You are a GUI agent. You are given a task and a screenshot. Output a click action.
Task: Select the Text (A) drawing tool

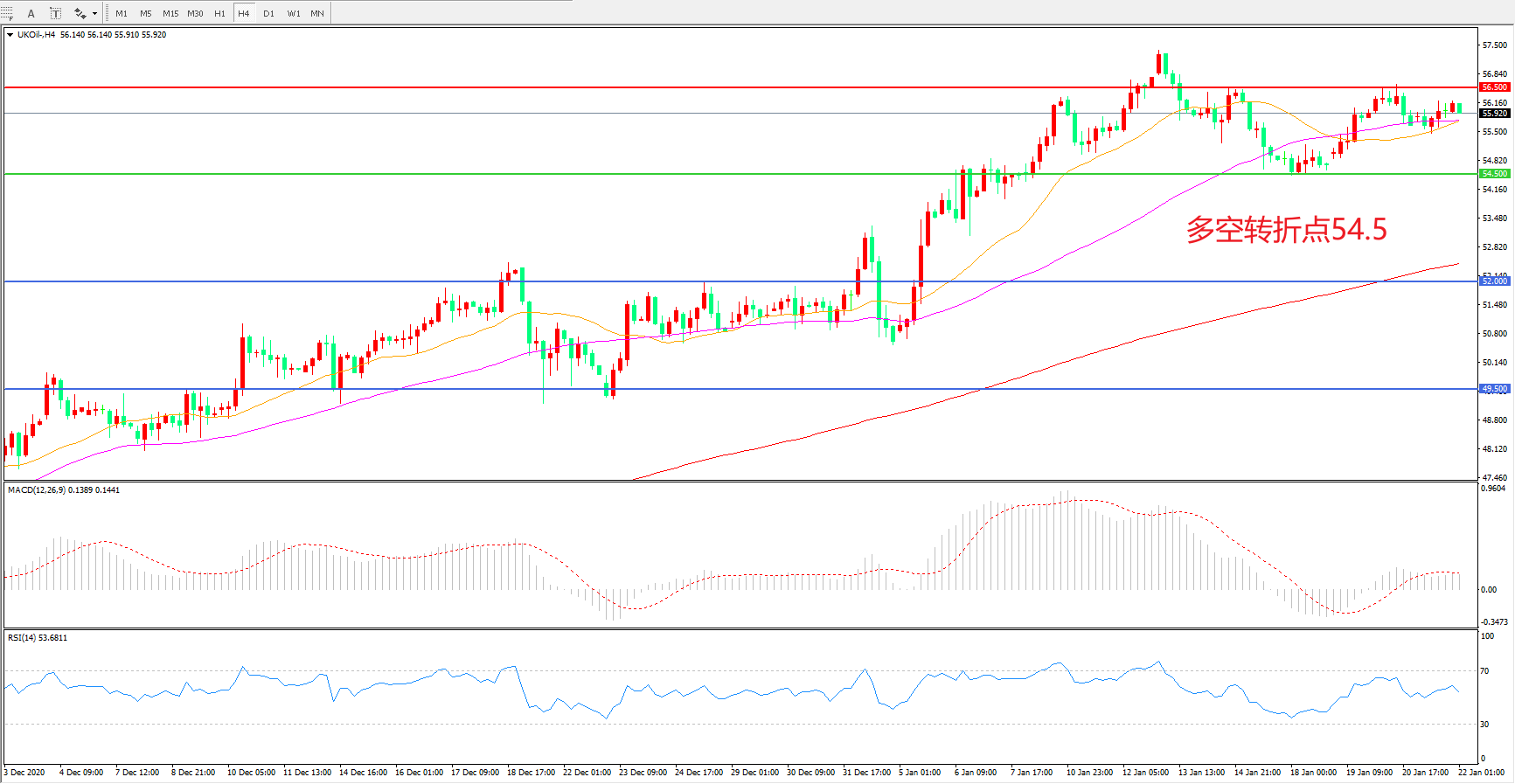pyautogui.click(x=31, y=13)
